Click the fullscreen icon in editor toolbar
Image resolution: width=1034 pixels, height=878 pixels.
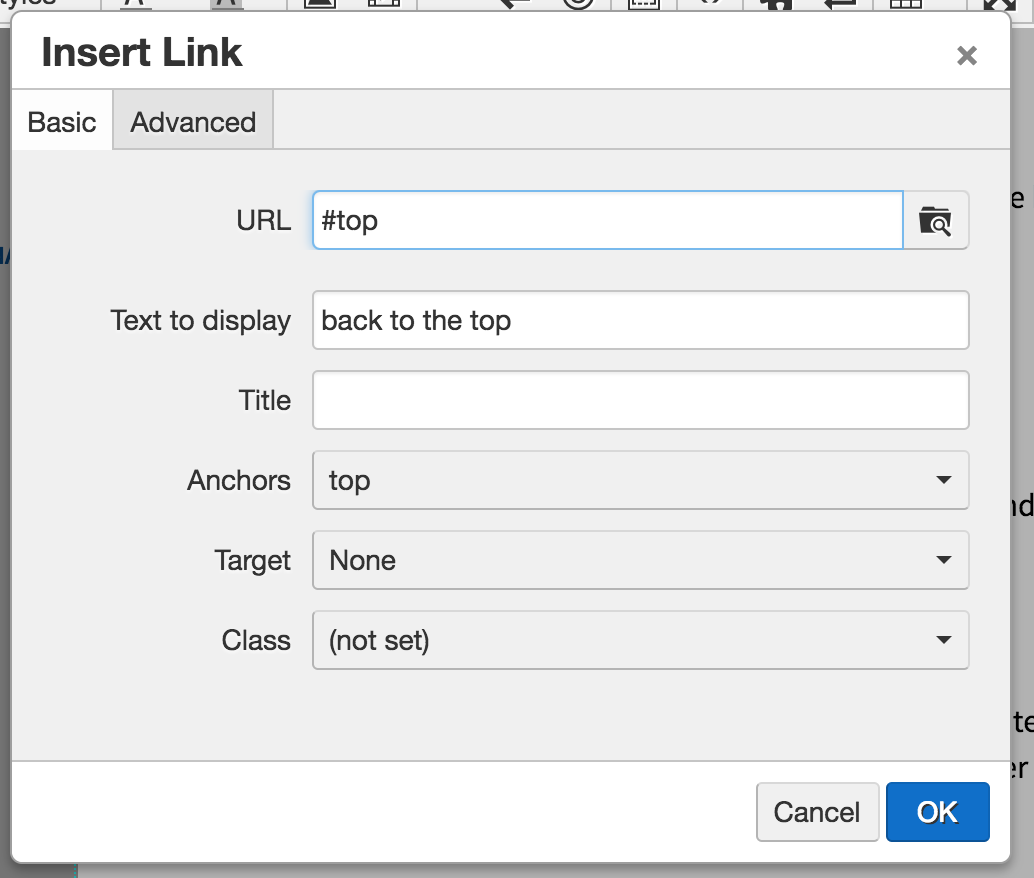point(1000,4)
